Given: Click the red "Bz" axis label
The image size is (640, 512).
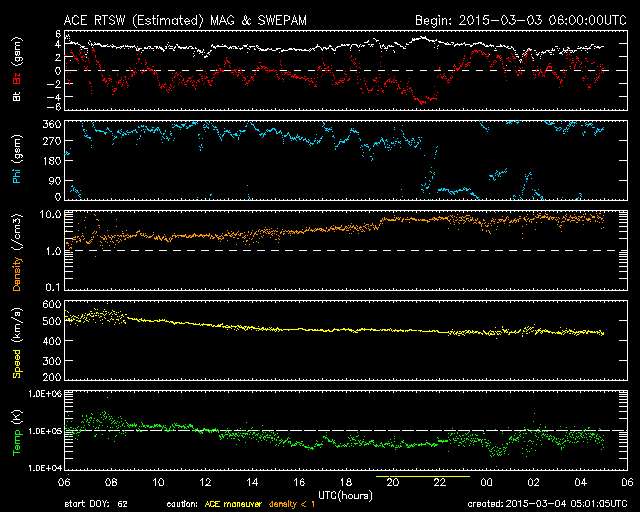Looking at the screenshot, I should [17, 78].
